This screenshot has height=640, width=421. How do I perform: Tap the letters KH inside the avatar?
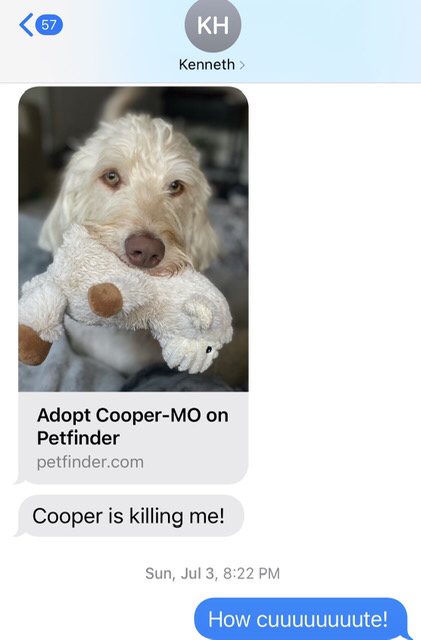[213, 25]
